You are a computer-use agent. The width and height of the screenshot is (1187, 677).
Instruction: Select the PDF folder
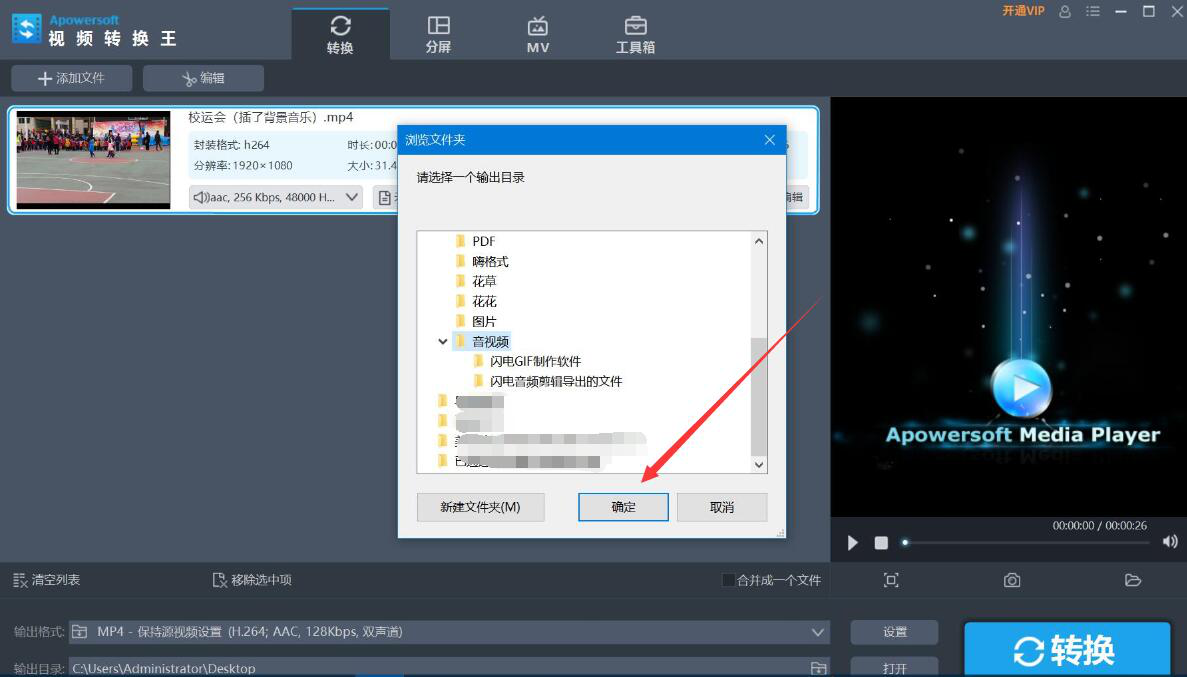(x=475, y=242)
